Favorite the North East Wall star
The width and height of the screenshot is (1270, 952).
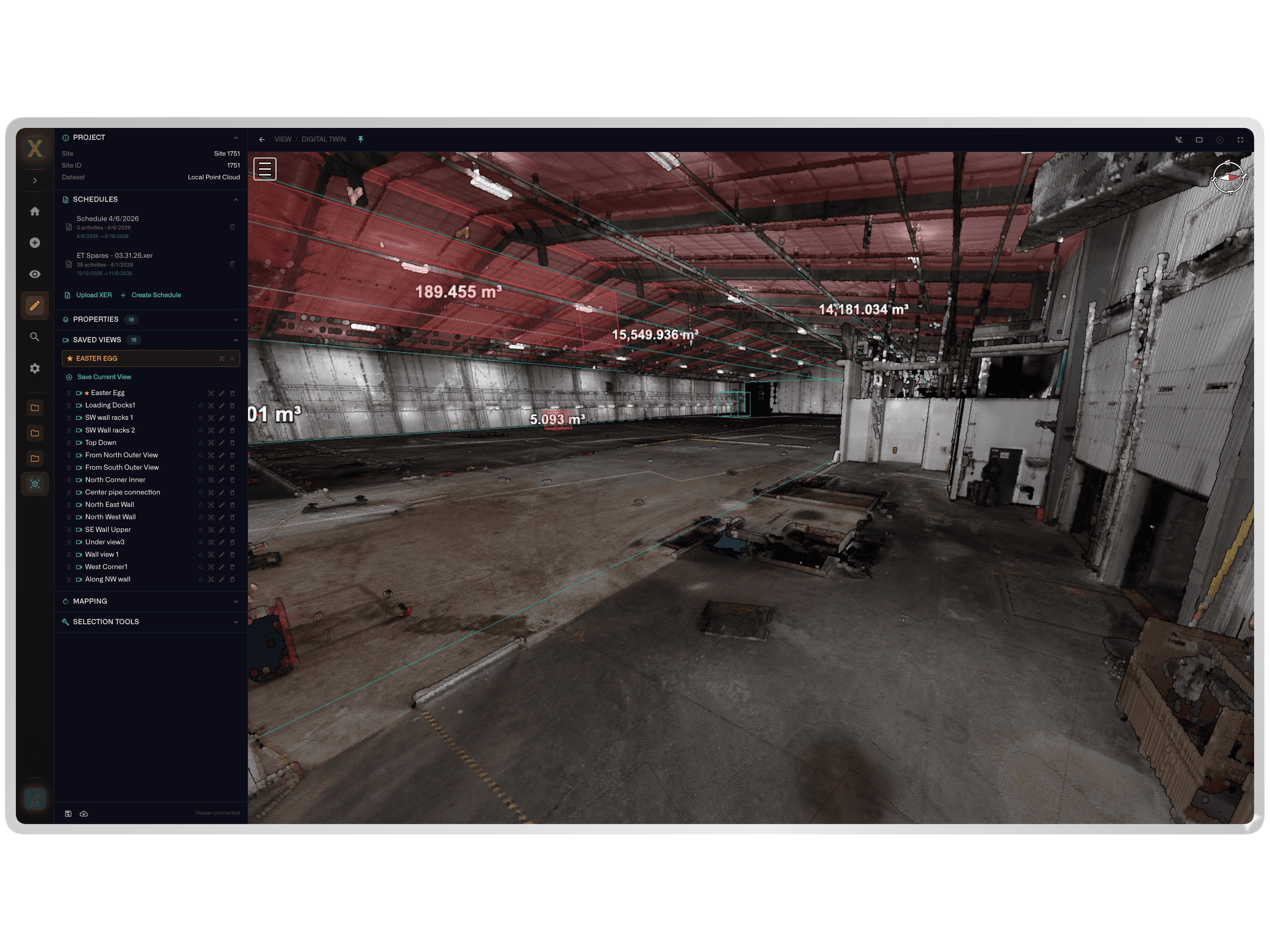200,505
